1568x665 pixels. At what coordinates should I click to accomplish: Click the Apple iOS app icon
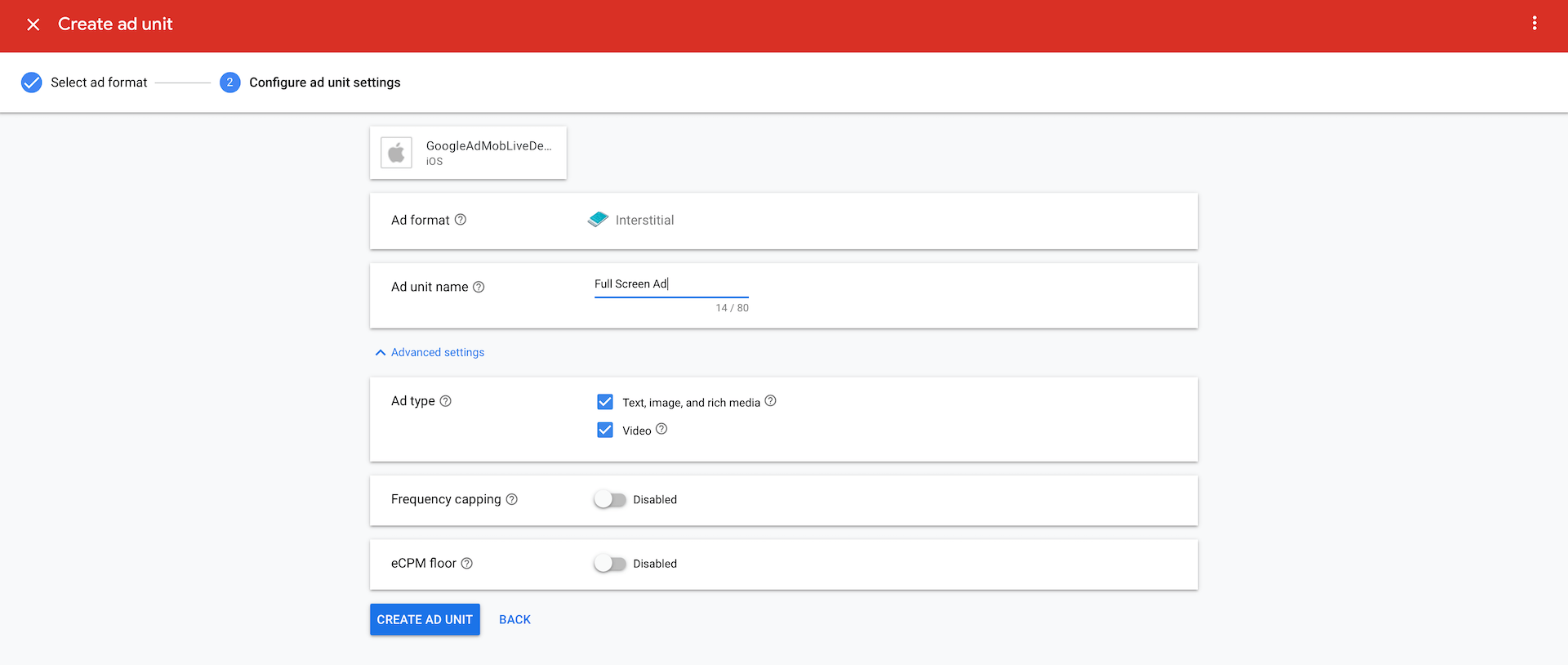[x=397, y=153]
